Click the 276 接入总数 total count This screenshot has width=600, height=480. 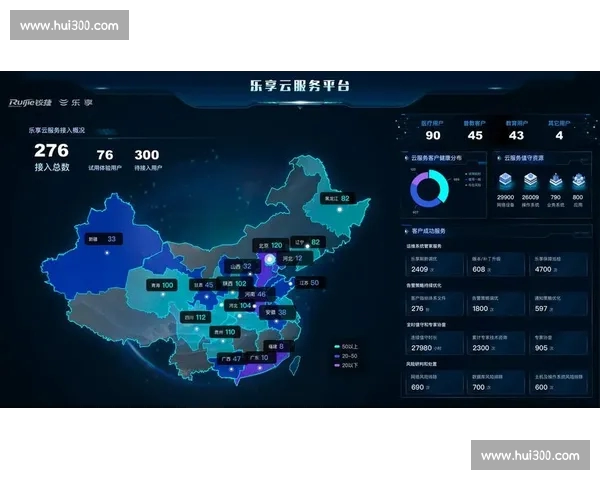(x=52, y=157)
